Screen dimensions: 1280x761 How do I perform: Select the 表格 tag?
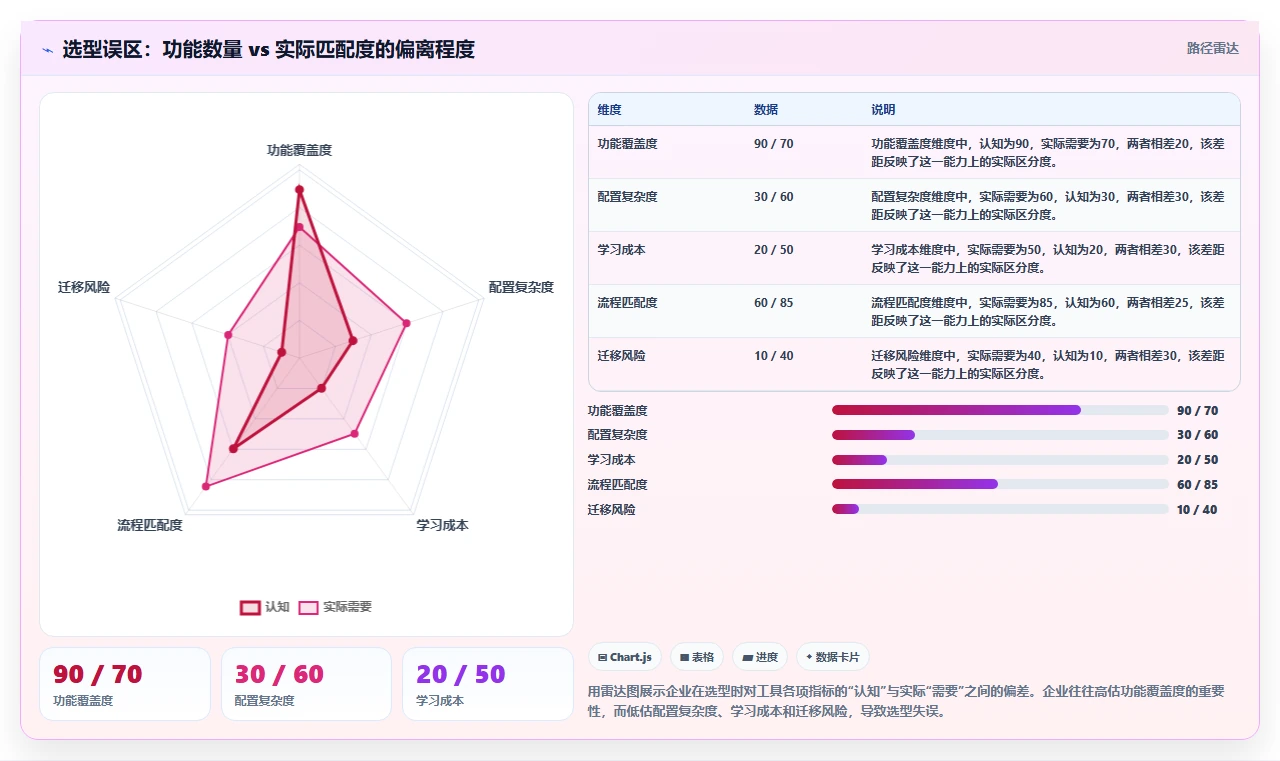[x=696, y=657]
